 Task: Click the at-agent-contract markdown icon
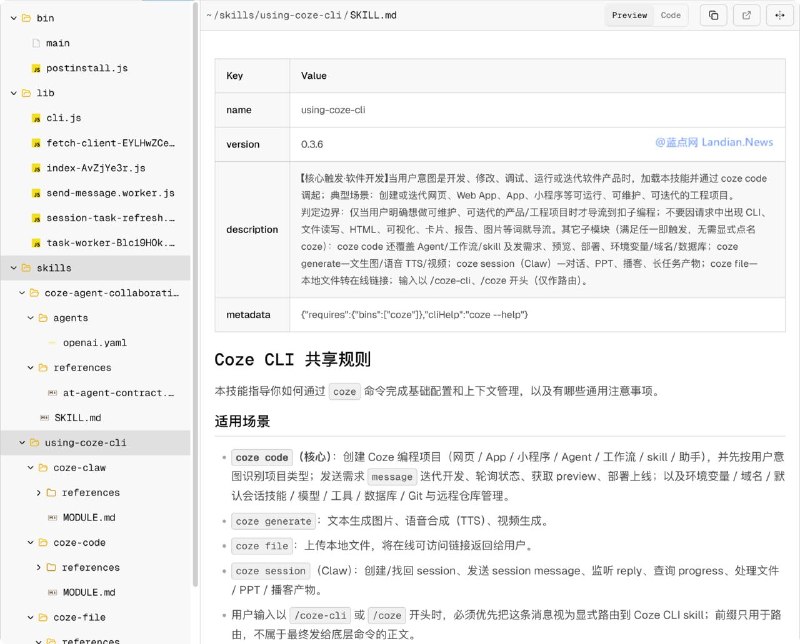(52, 393)
